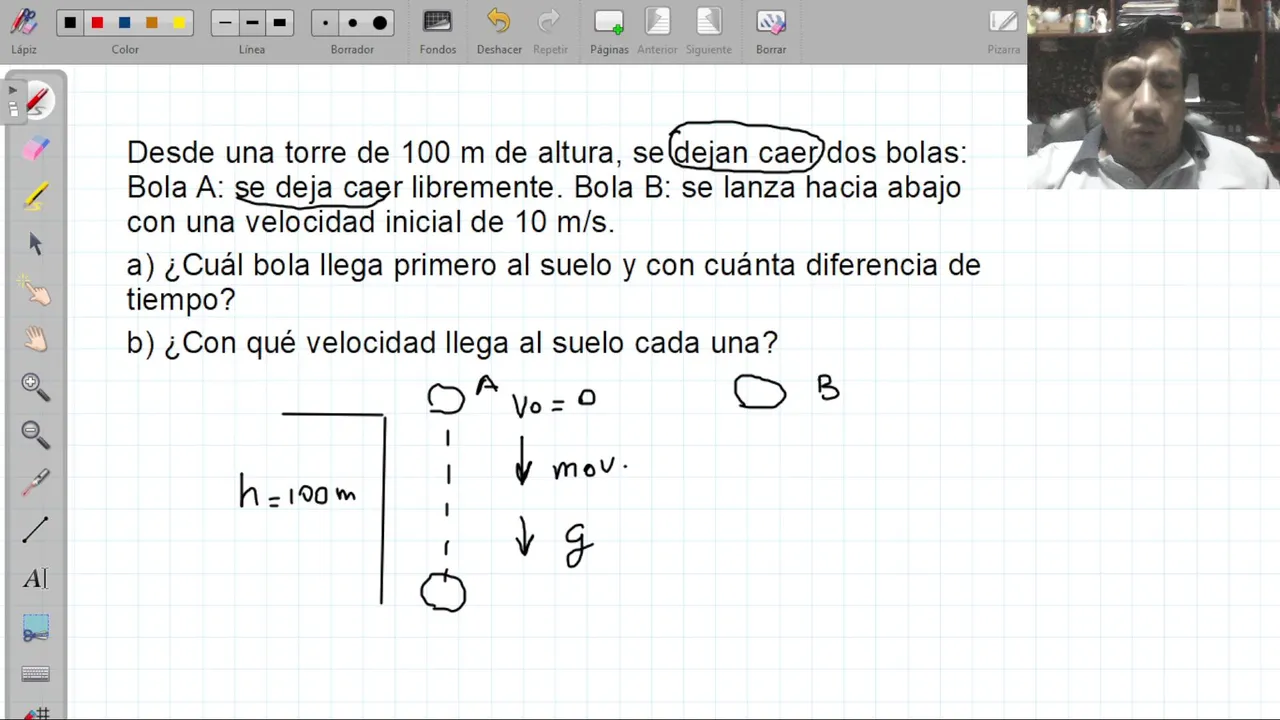This screenshot has width=1280, height=720.
Task: Select the zoom in magnifier tool
Action: [35, 386]
